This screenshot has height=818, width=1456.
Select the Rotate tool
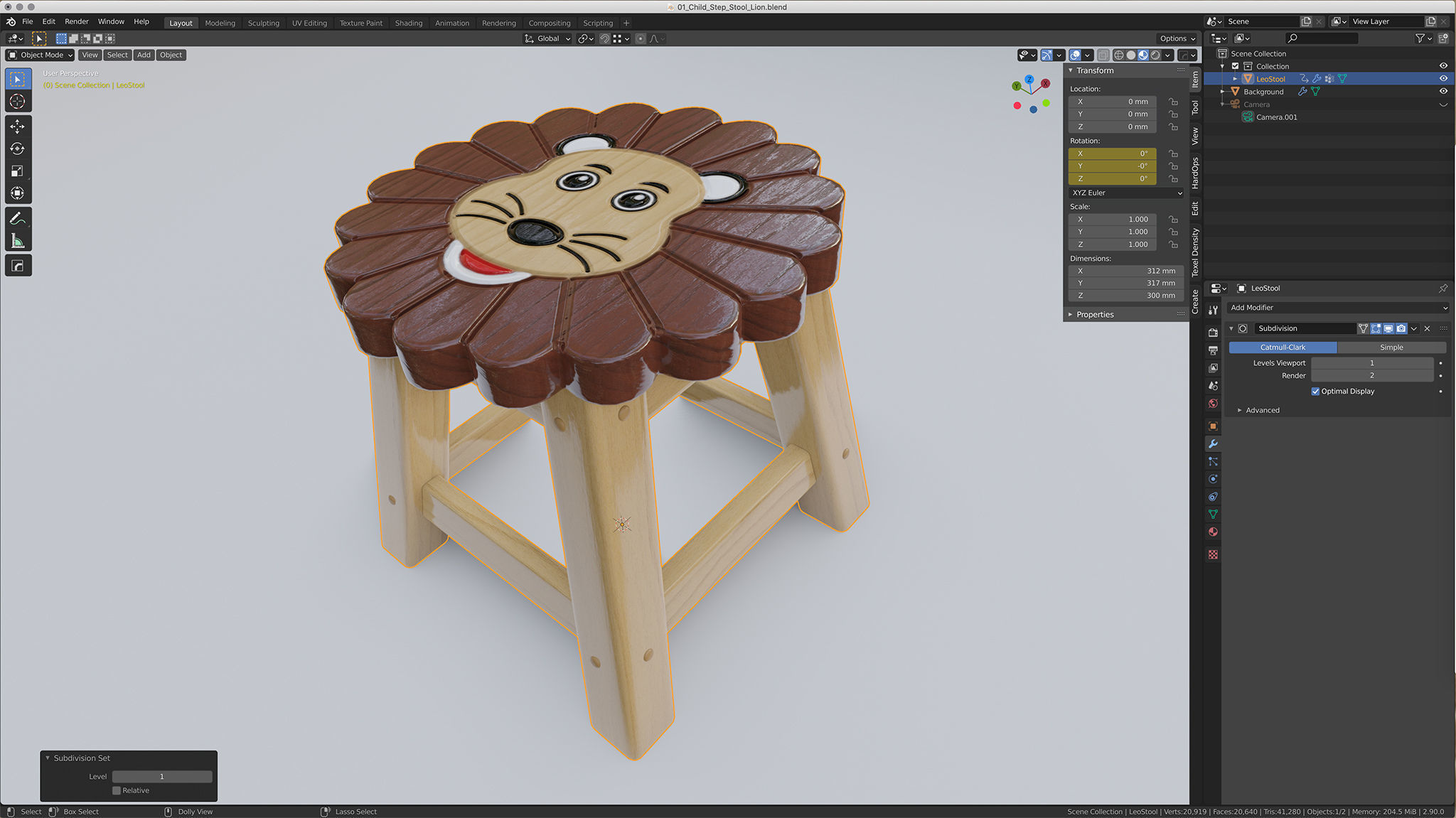click(18, 149)
